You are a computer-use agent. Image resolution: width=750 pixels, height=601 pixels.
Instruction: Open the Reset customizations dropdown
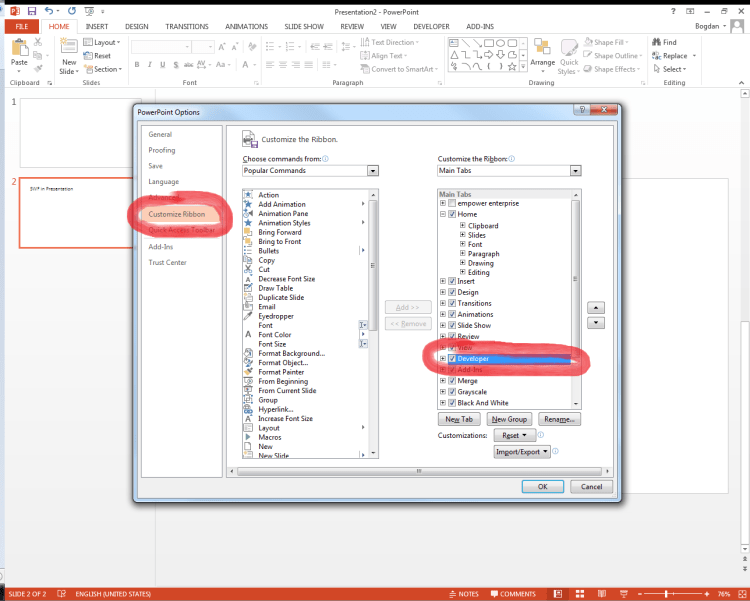tap(514, 435)
